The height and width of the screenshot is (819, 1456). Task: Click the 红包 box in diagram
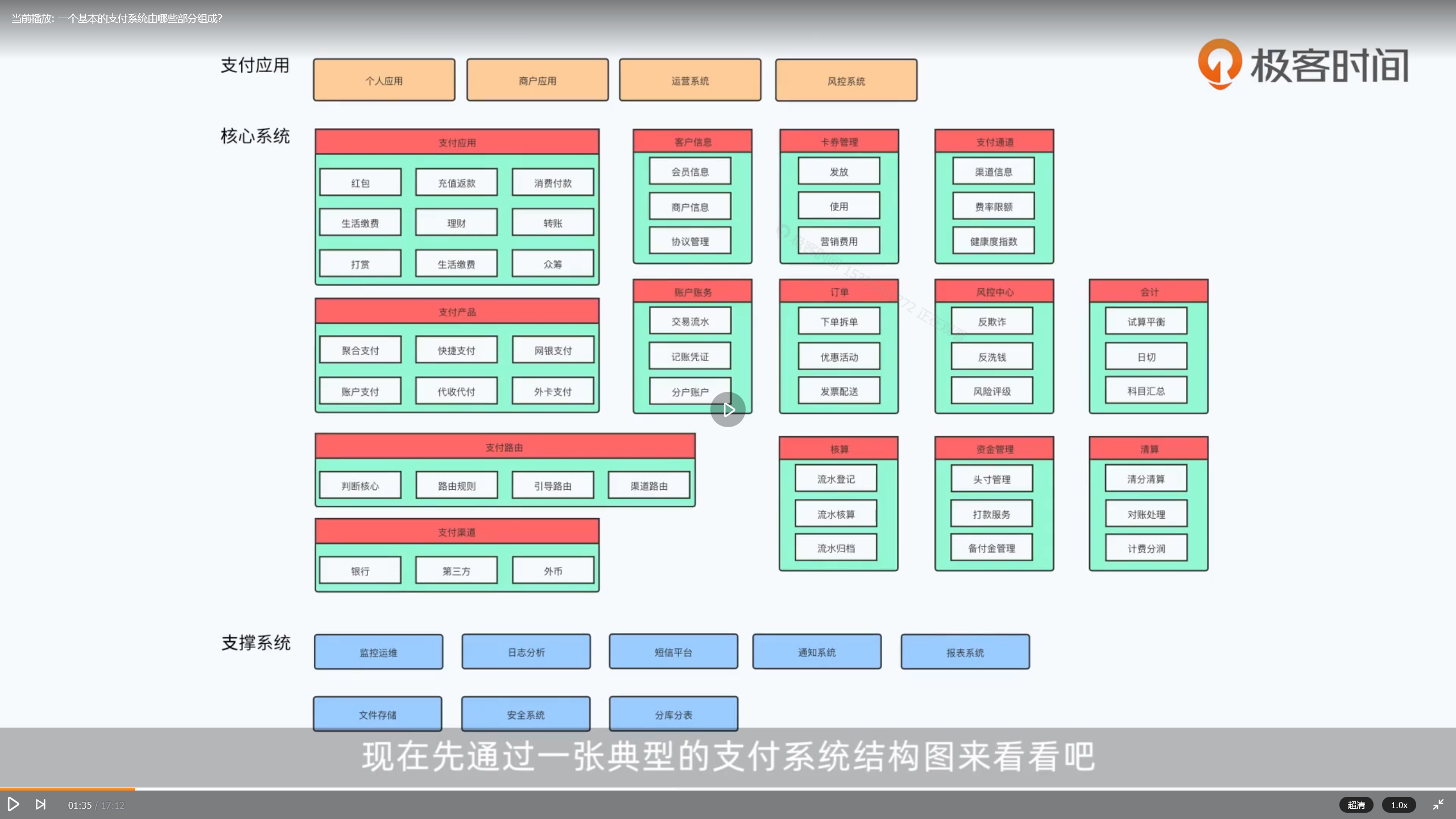(360, 183)
